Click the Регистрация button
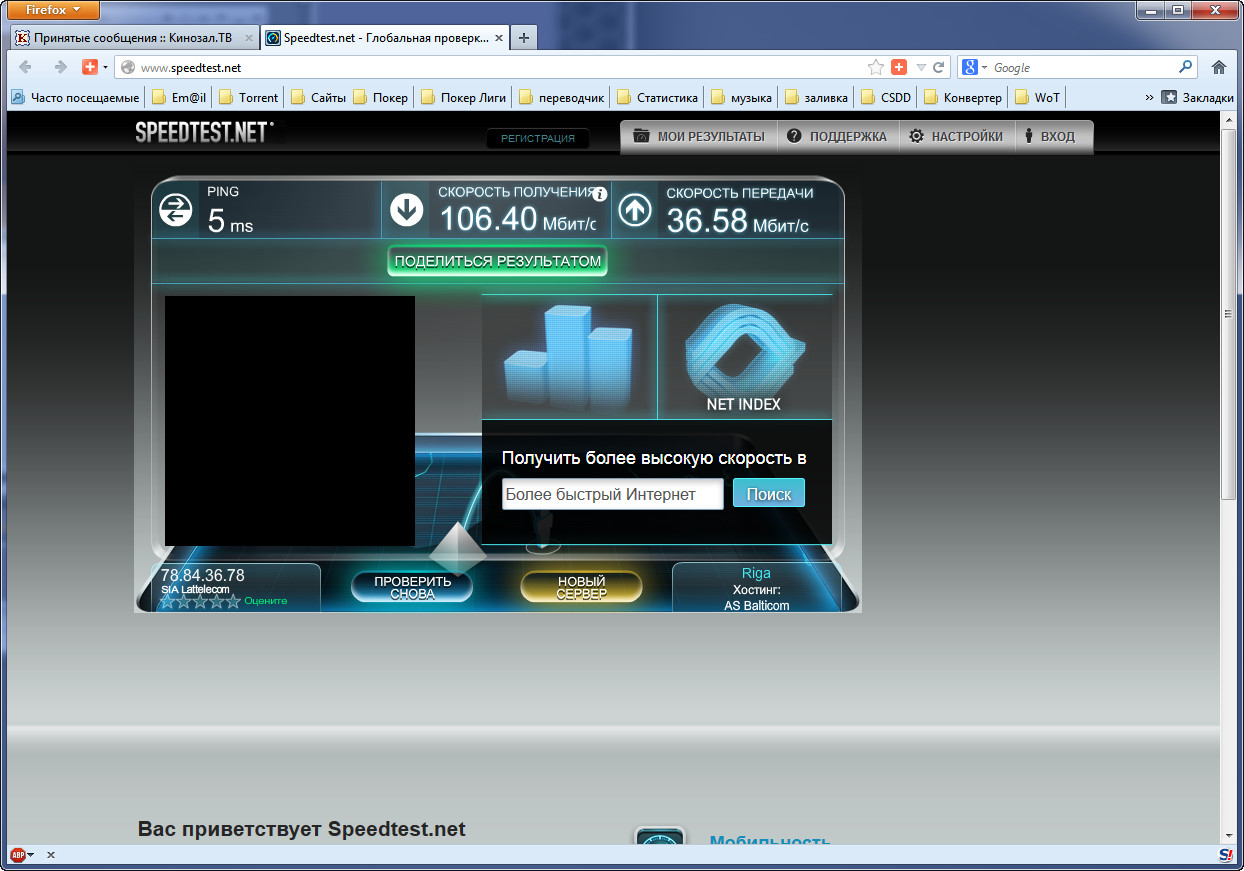 (538, 138)
